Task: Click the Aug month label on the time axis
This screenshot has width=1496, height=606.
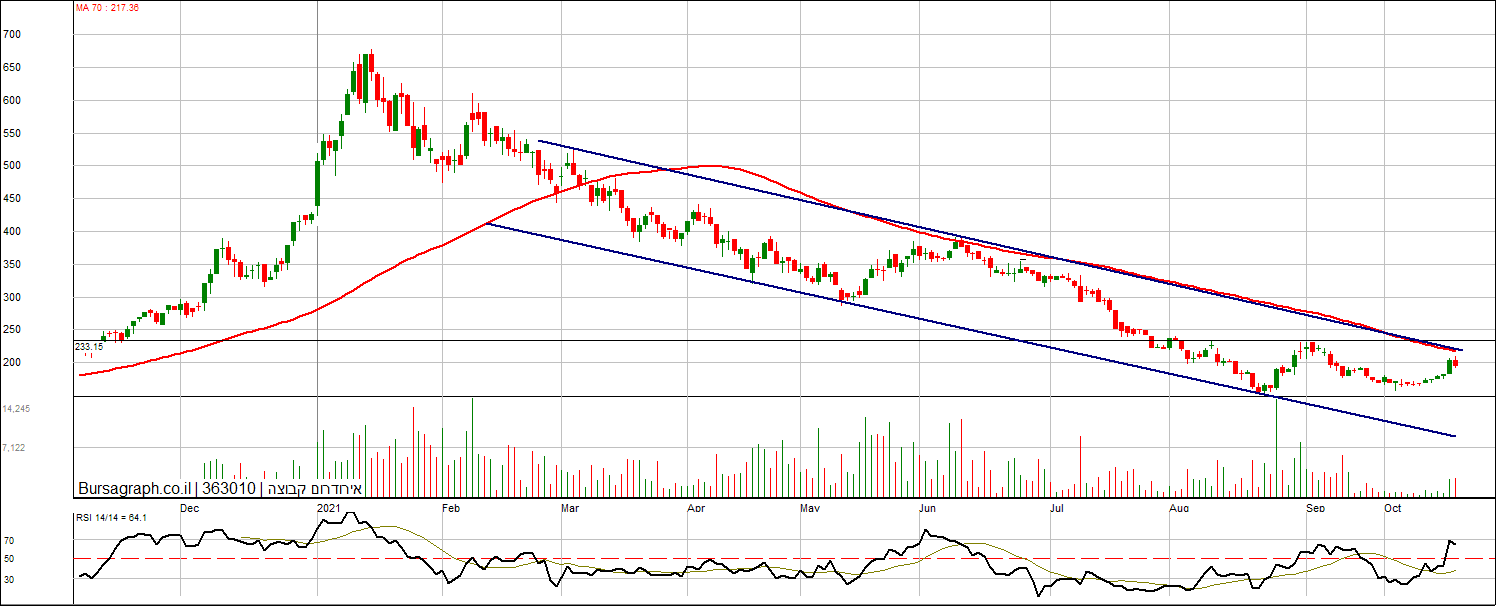Action: tap(1180, 509)
